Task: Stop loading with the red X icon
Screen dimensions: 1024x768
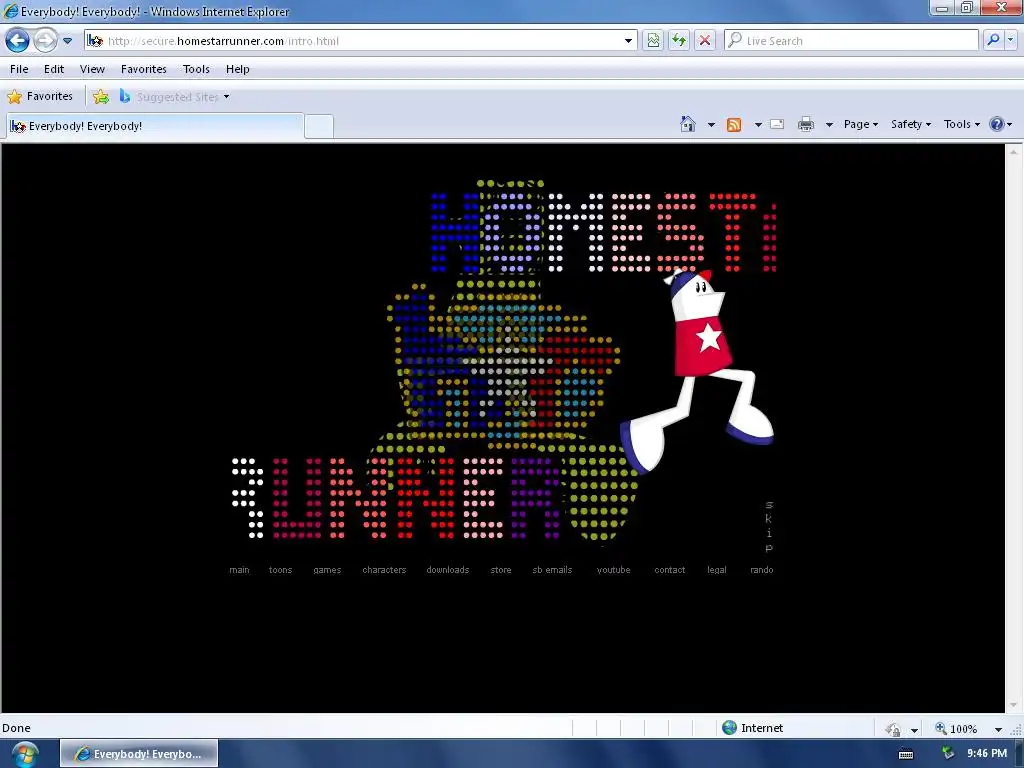Action: tap(705, 40)
